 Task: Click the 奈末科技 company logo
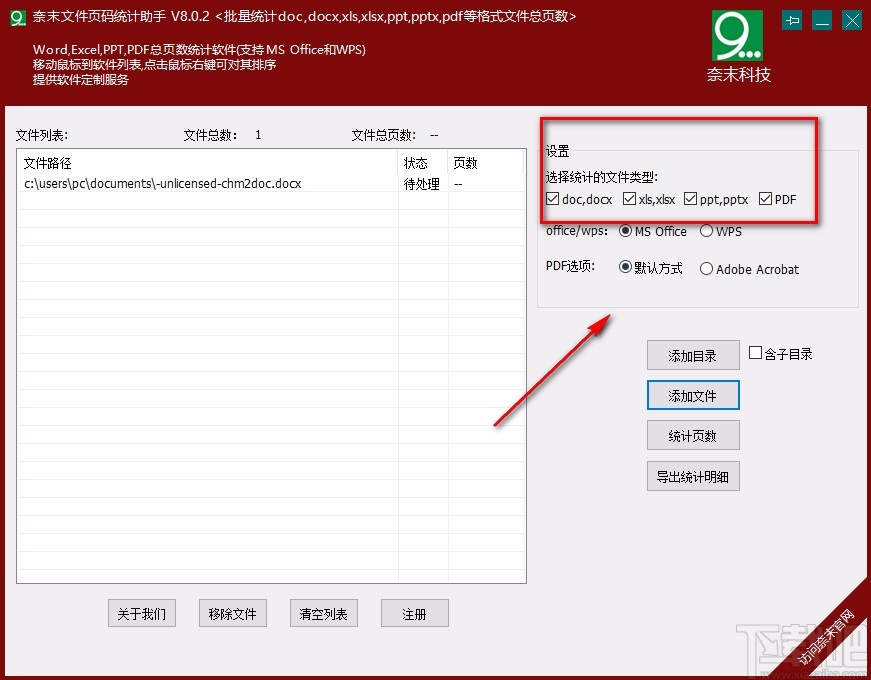738,47
